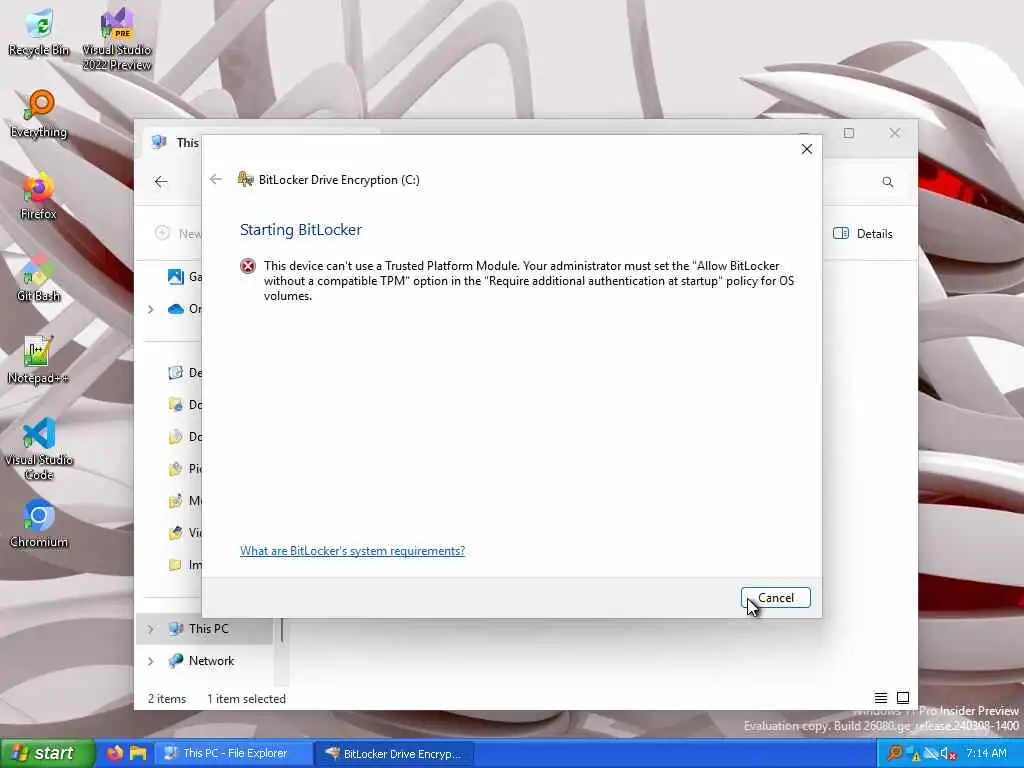Select OneDrive in File Explorer sidebar

point(184,308)
